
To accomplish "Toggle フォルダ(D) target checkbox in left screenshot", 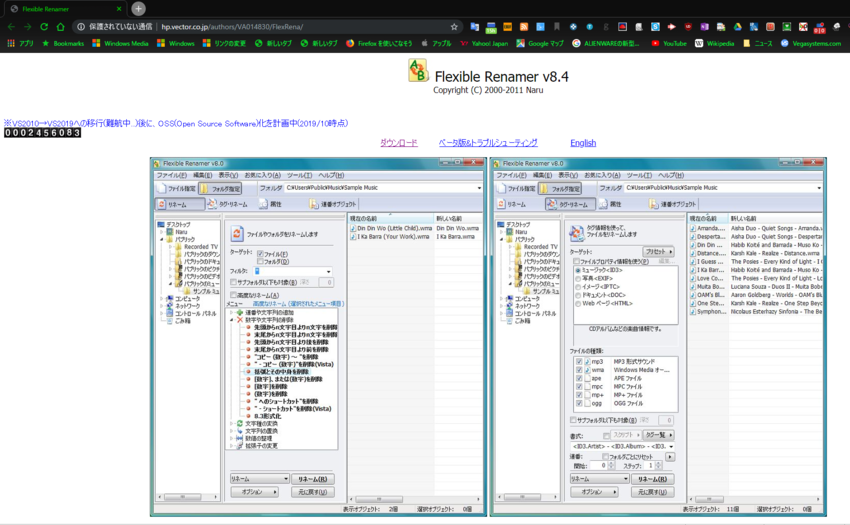I will click(x=260, y=261).
